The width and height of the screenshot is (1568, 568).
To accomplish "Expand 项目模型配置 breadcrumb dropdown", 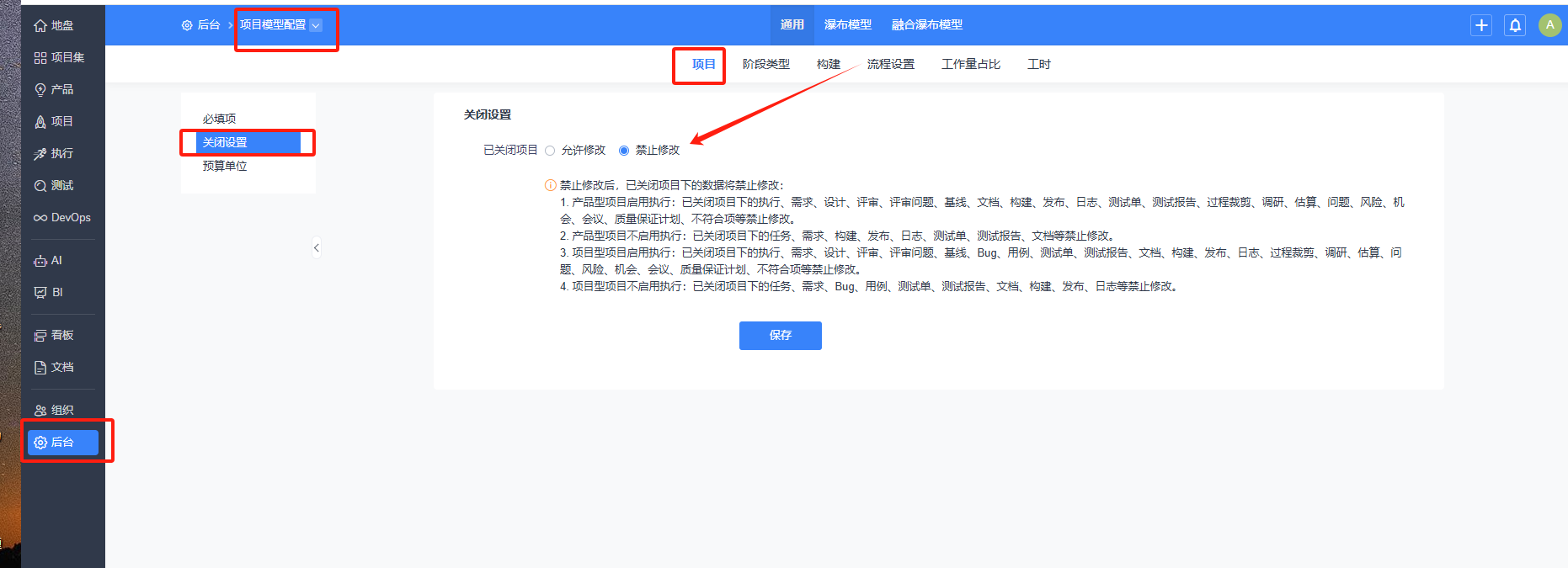I will pos(316,25).
